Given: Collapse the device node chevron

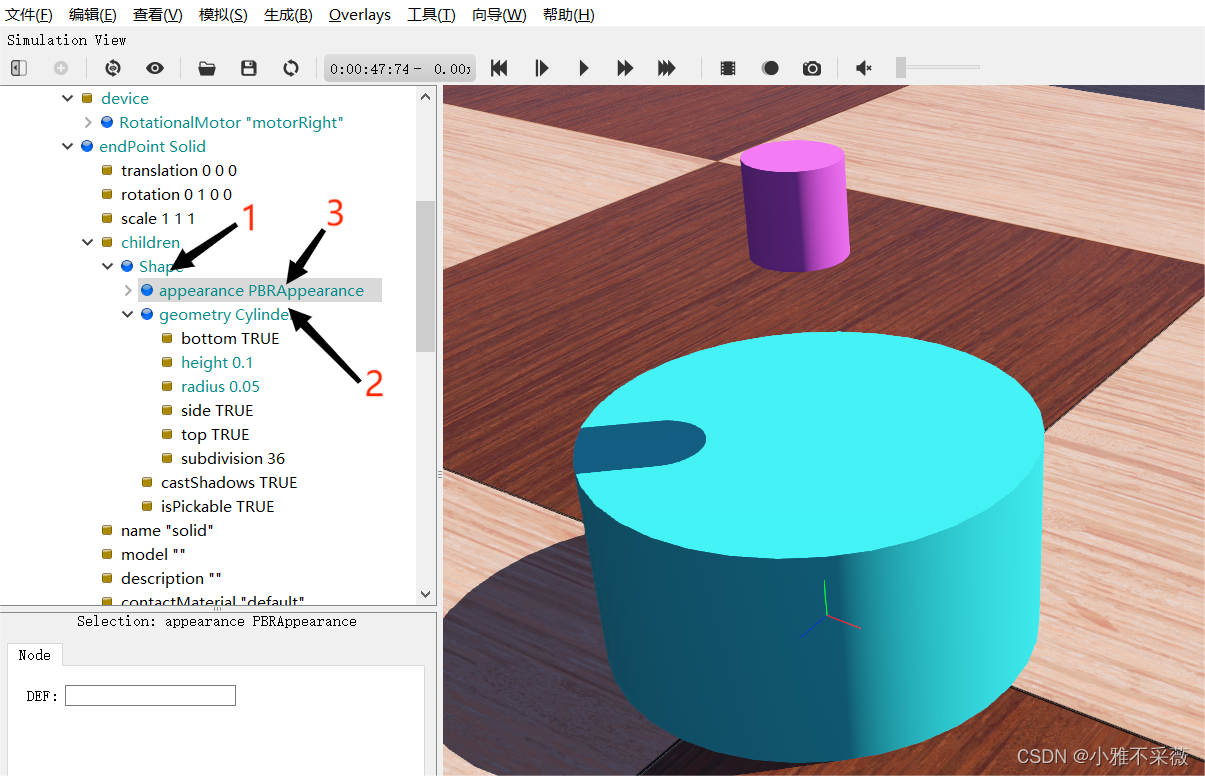Looking at the screenshot, I should (x=68, y=98).
